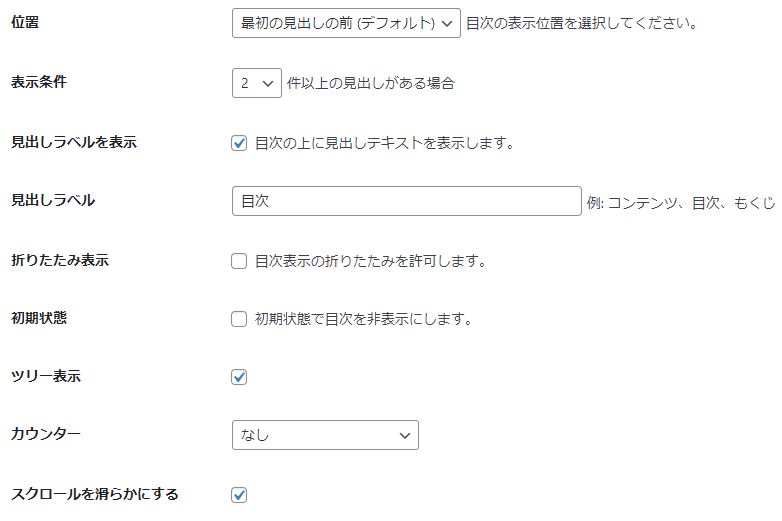The height and width of the screenshot is (521, 782).
Task: Click the ツリー表示 row heading
Action: point(45,377)
